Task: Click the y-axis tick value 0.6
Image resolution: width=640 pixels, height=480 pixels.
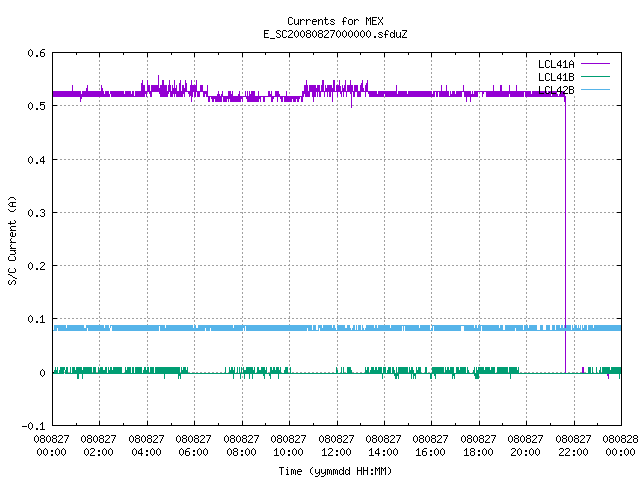Action: [36, 53]
